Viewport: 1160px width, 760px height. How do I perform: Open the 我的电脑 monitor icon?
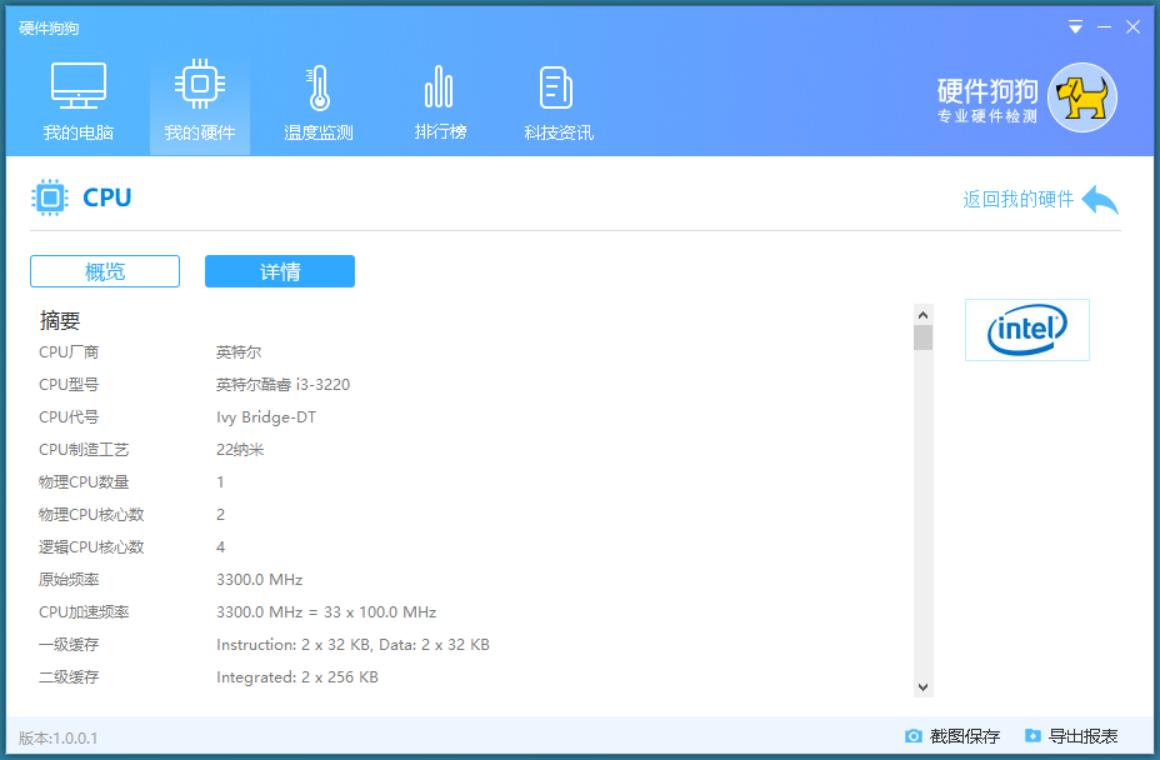78,87
